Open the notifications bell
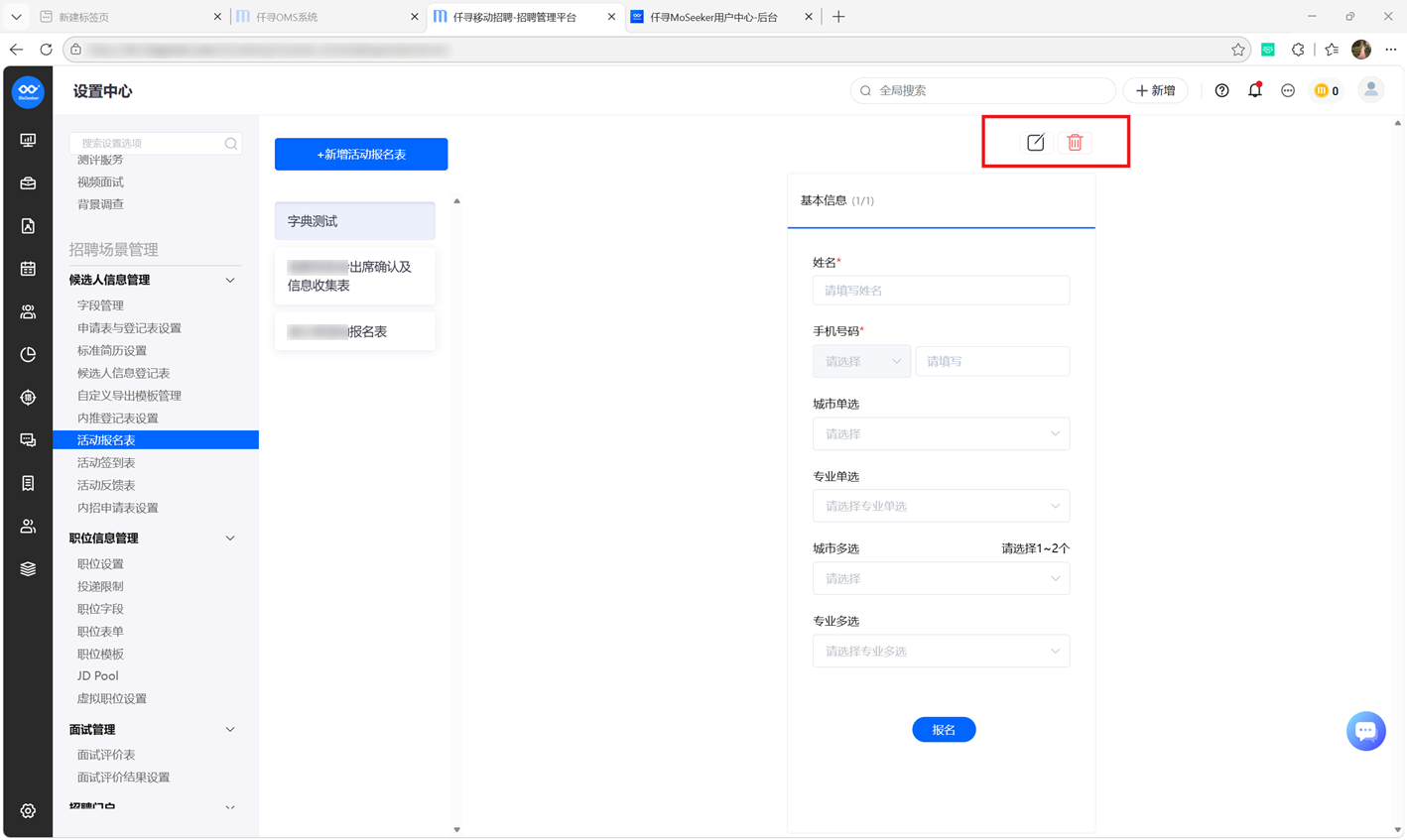 point(1255,90)
